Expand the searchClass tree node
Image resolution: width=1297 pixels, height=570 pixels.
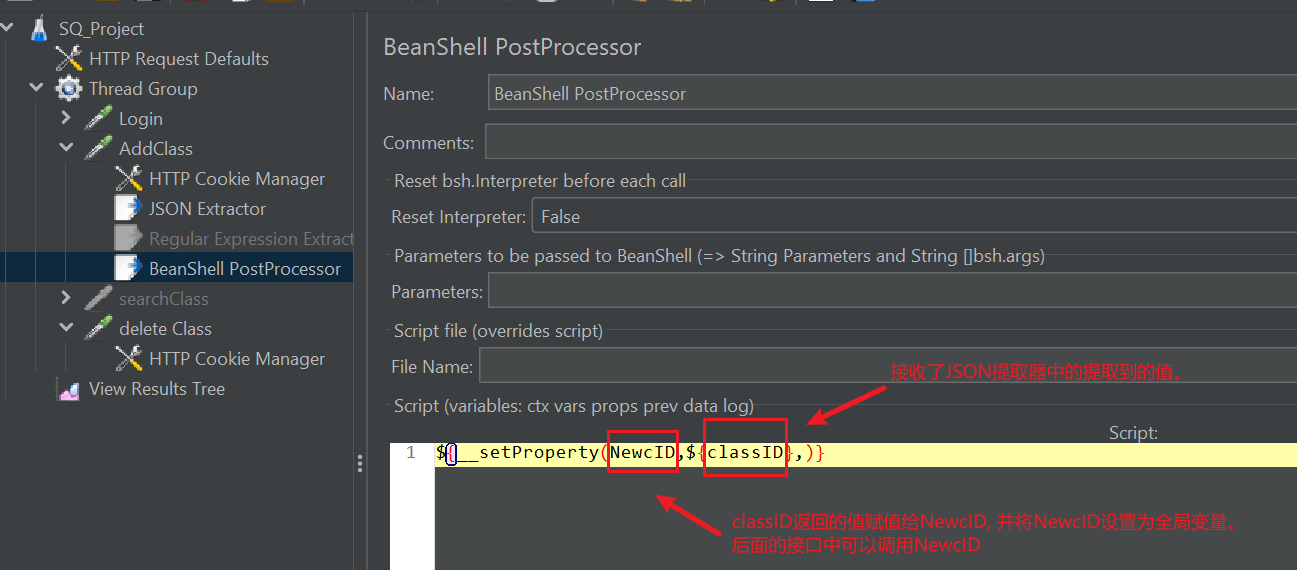click(x=66, y=299)
